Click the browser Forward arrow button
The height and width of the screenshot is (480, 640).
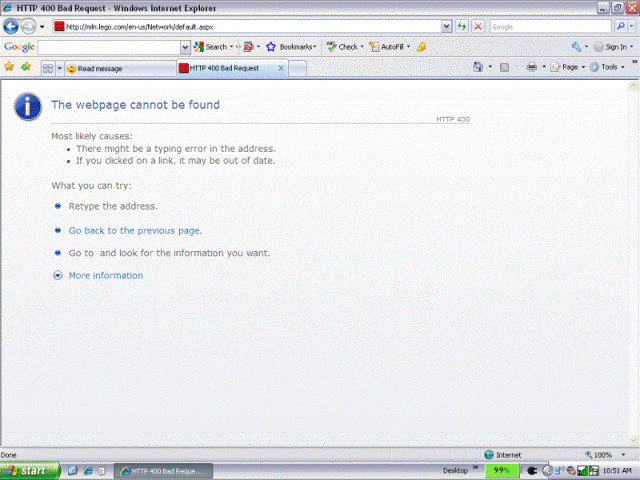click(x=28, y=27)
